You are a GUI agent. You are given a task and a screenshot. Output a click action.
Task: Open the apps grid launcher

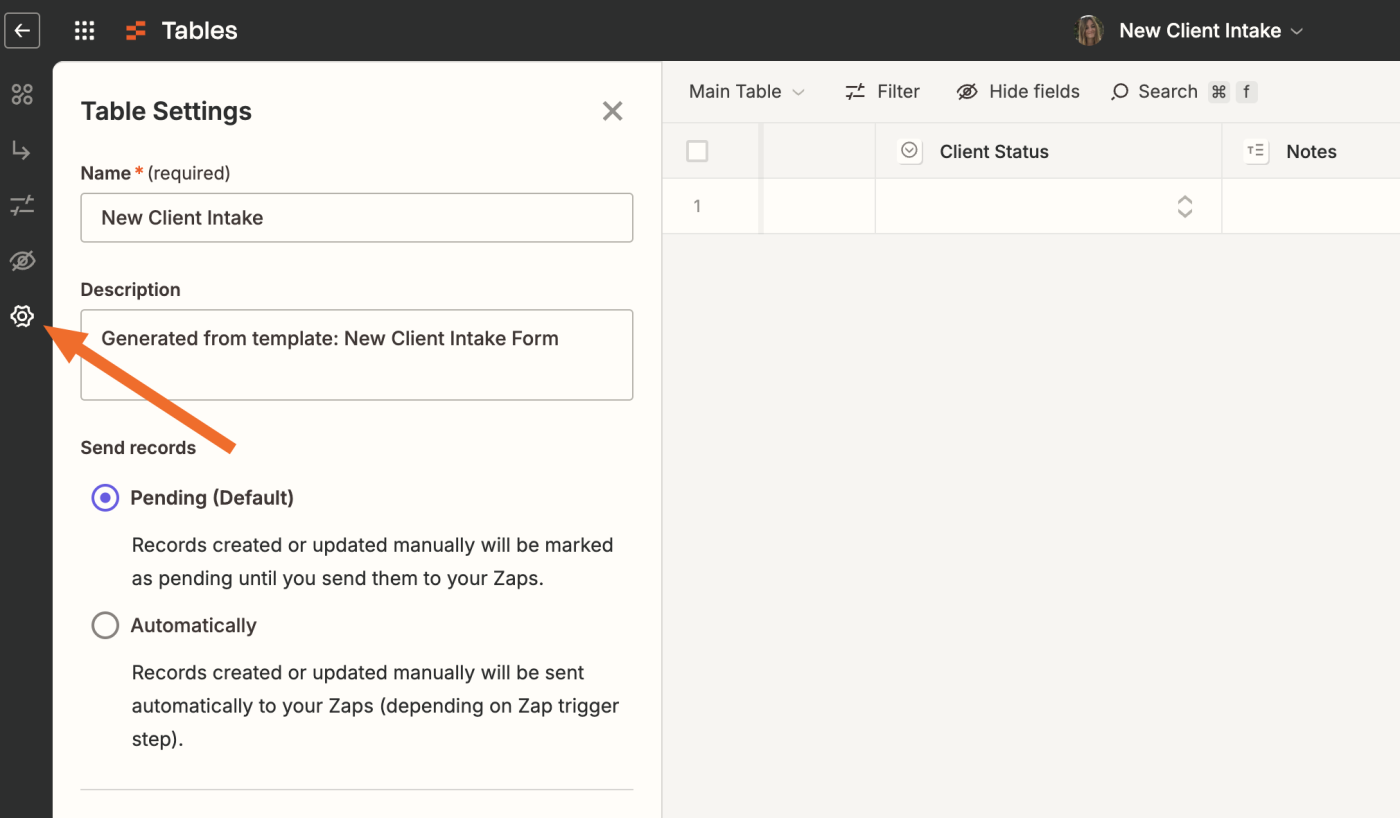pyautogui.click(x=85, y=30)
